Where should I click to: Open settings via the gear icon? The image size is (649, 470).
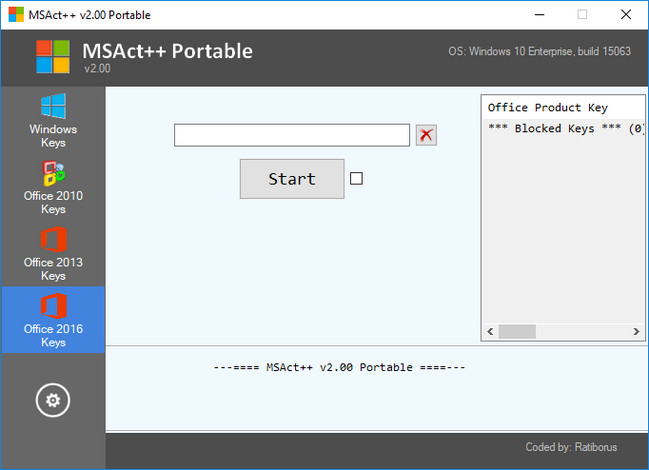click(52, 401)
